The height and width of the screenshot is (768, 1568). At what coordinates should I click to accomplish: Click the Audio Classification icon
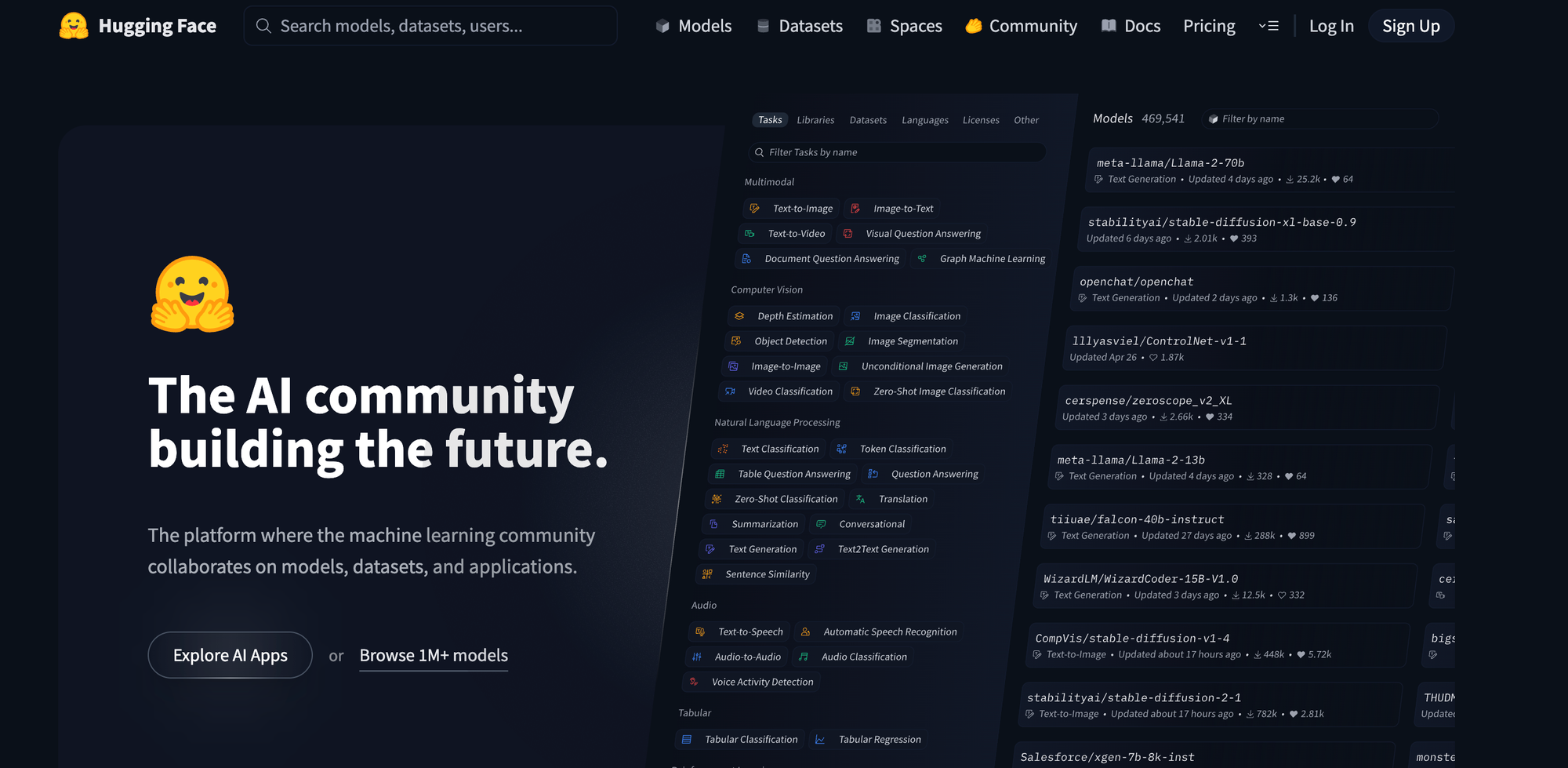[x=804, y=657]
